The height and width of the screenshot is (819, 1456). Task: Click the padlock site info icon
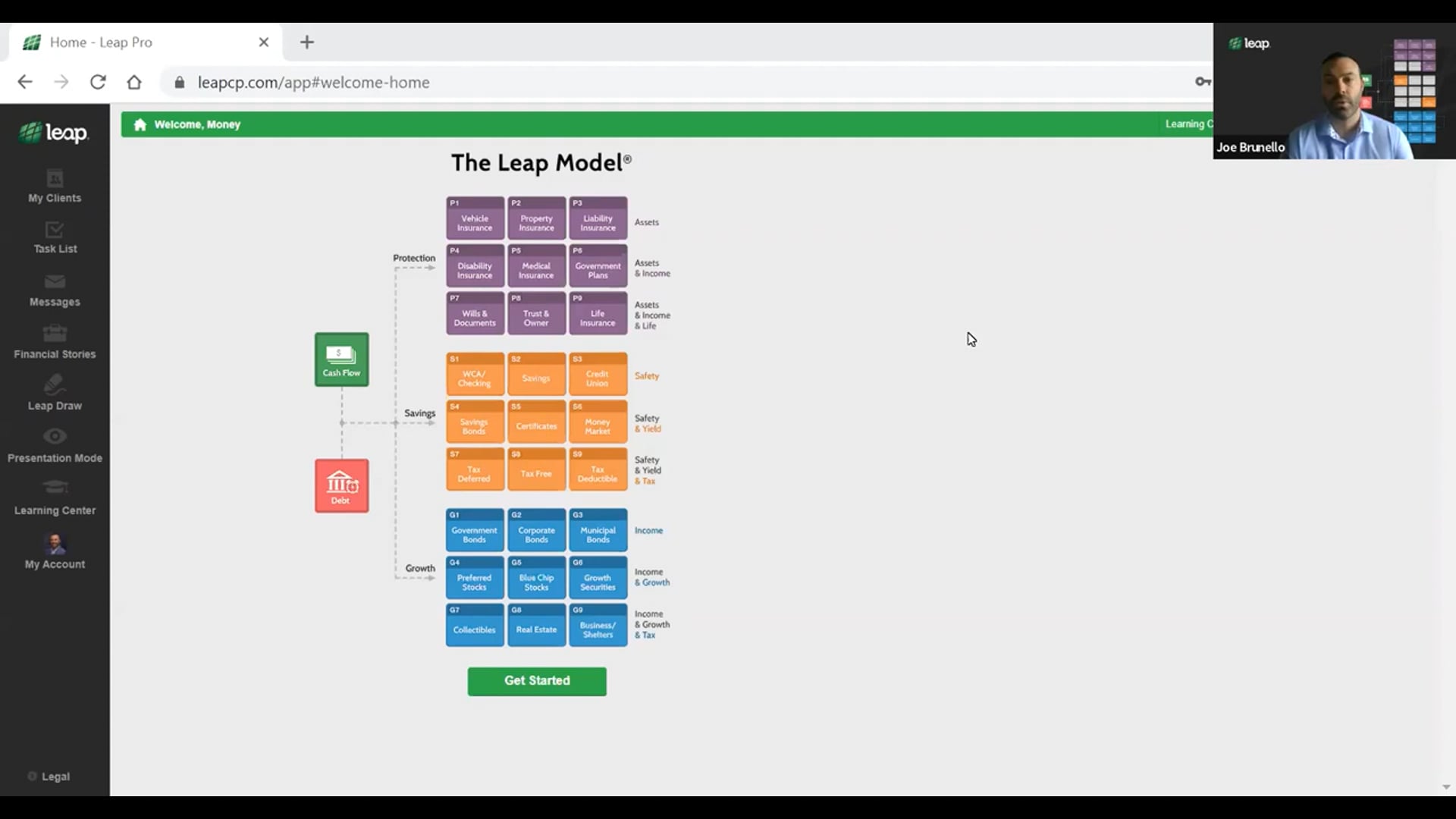coord(180,83)
